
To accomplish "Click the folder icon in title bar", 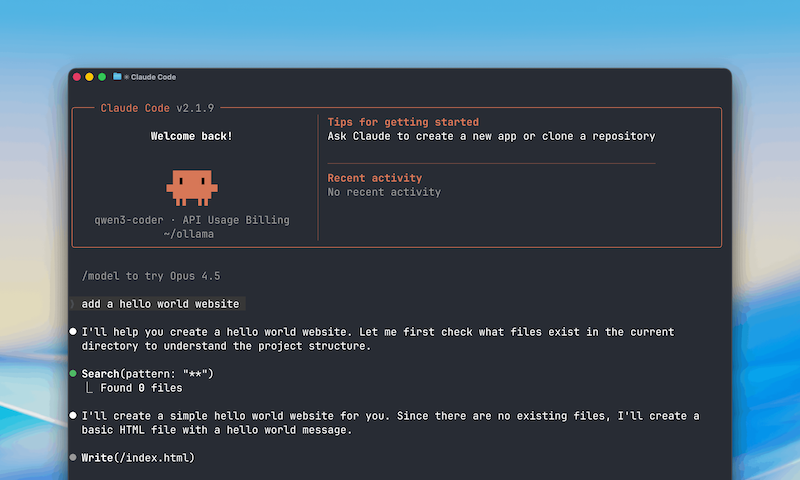I will tap(117, 77).
